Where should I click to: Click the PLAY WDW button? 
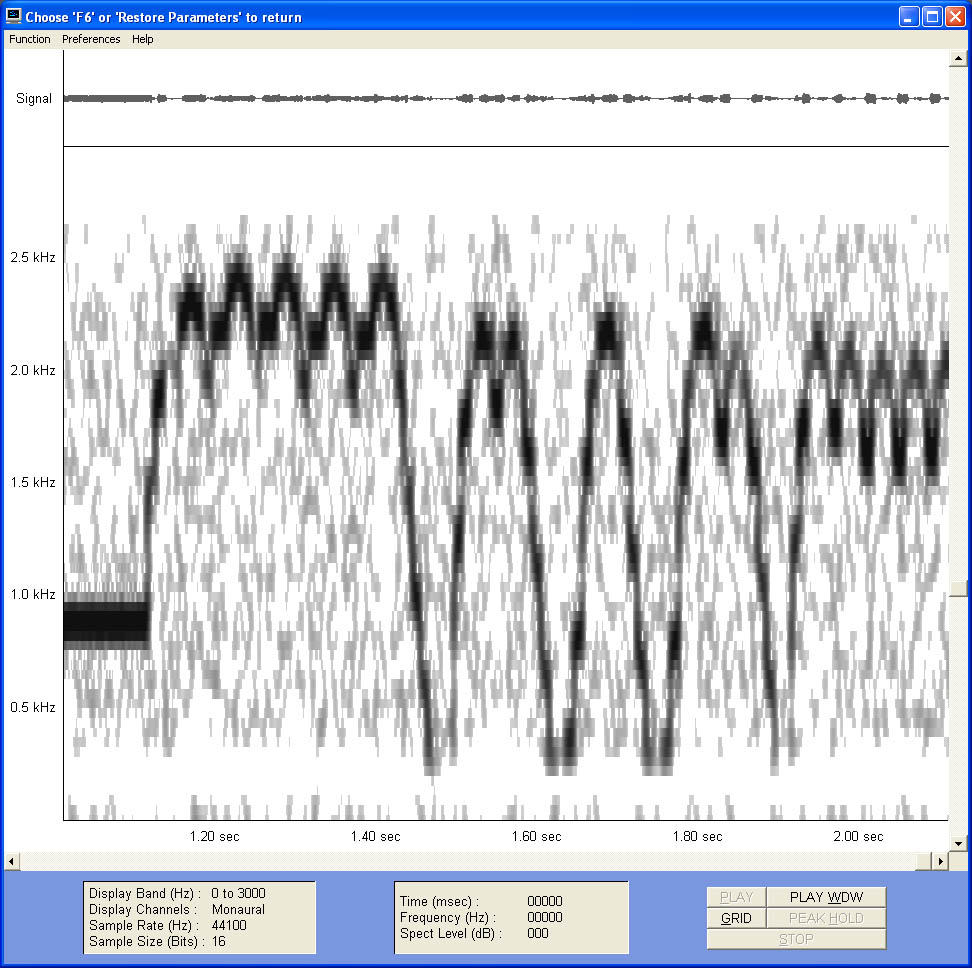tap(826, 897)
